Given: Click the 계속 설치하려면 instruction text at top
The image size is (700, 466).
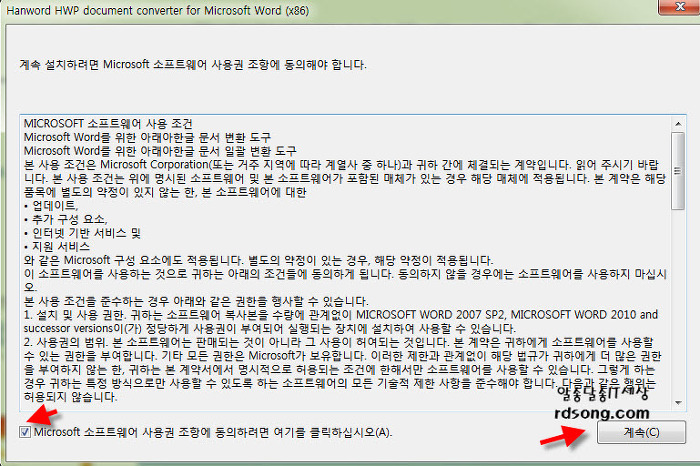Looking at the screenshot, I should point(193,65).
